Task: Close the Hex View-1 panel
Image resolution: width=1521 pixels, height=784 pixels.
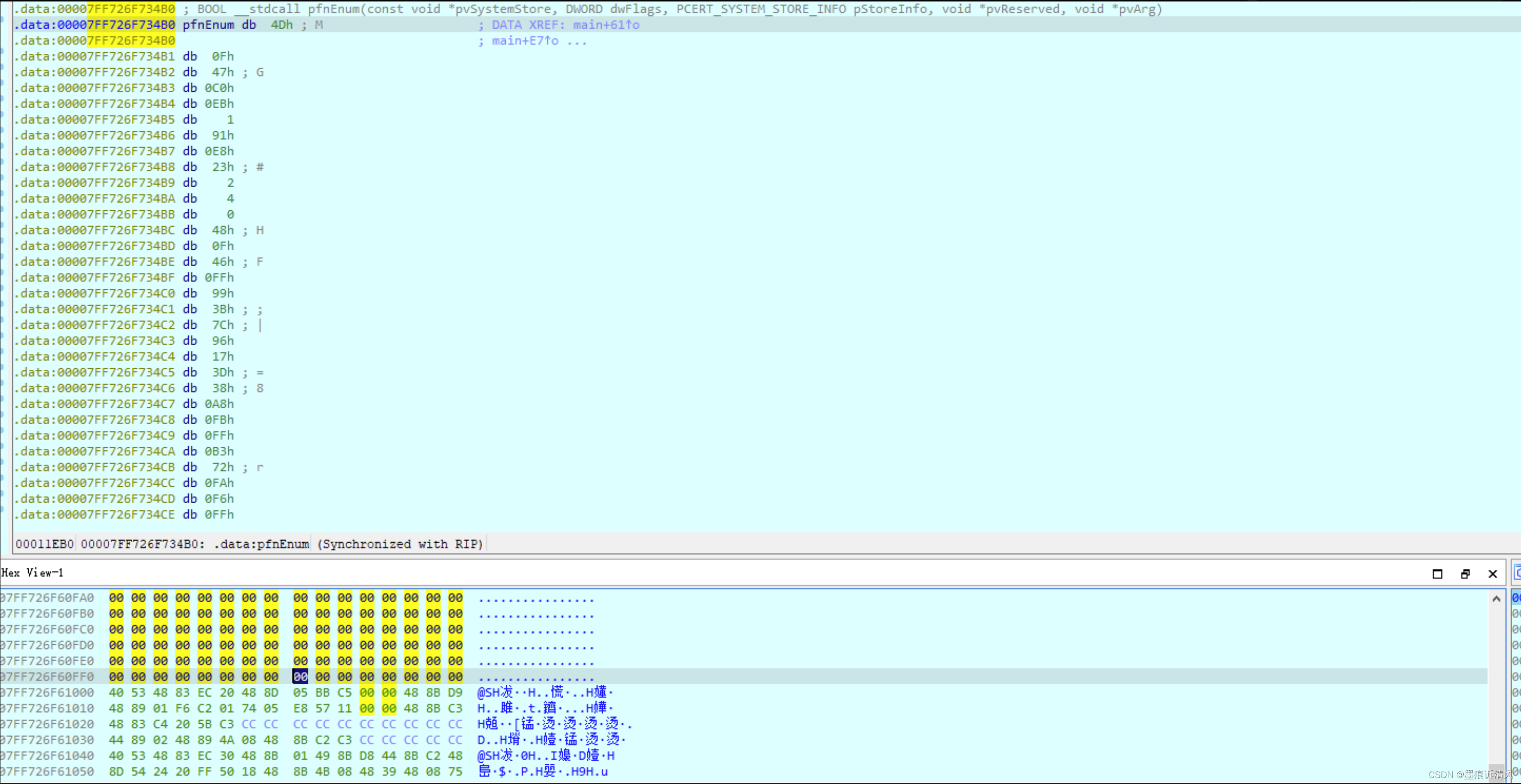Action: tap(1493, 573)
